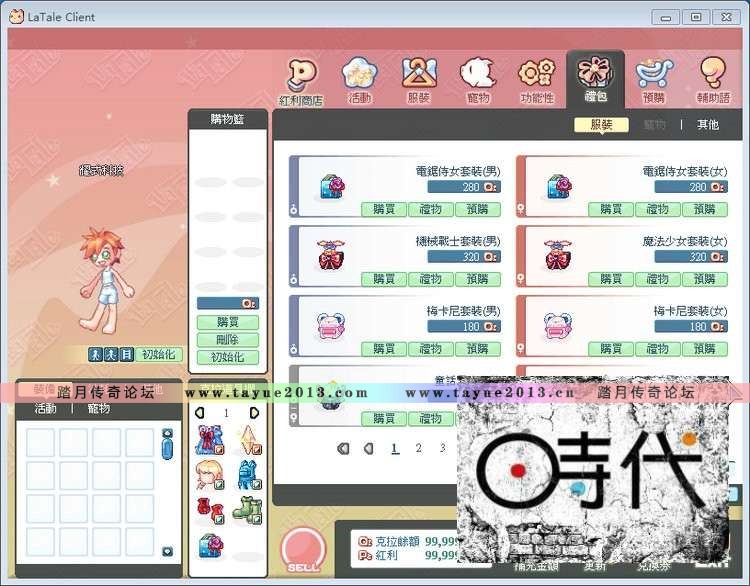Image resolution: width=750 pixels, height=586 pixels.
Task: Buy 梅卡尼套裝(男) with 購買
Action: [x=384, y=349]
